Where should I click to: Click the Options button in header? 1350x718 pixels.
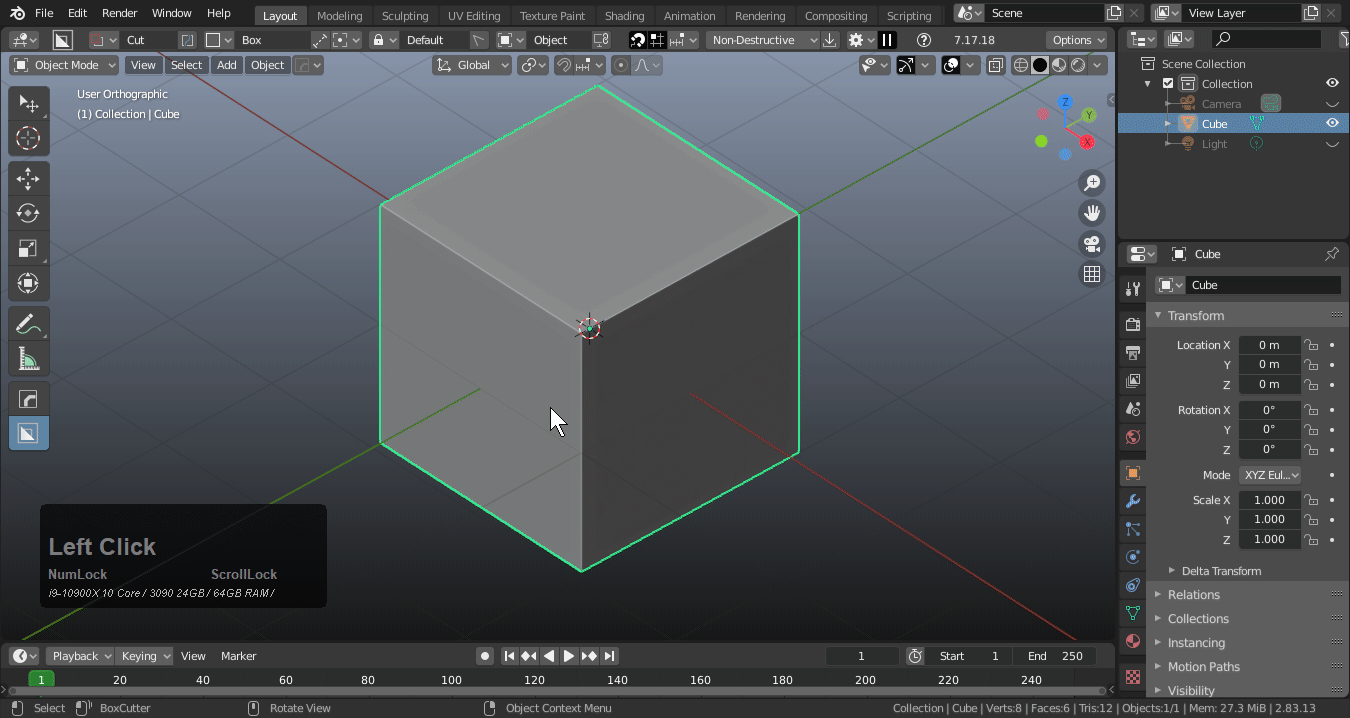pyautogui.click(x=1077, y=40)
